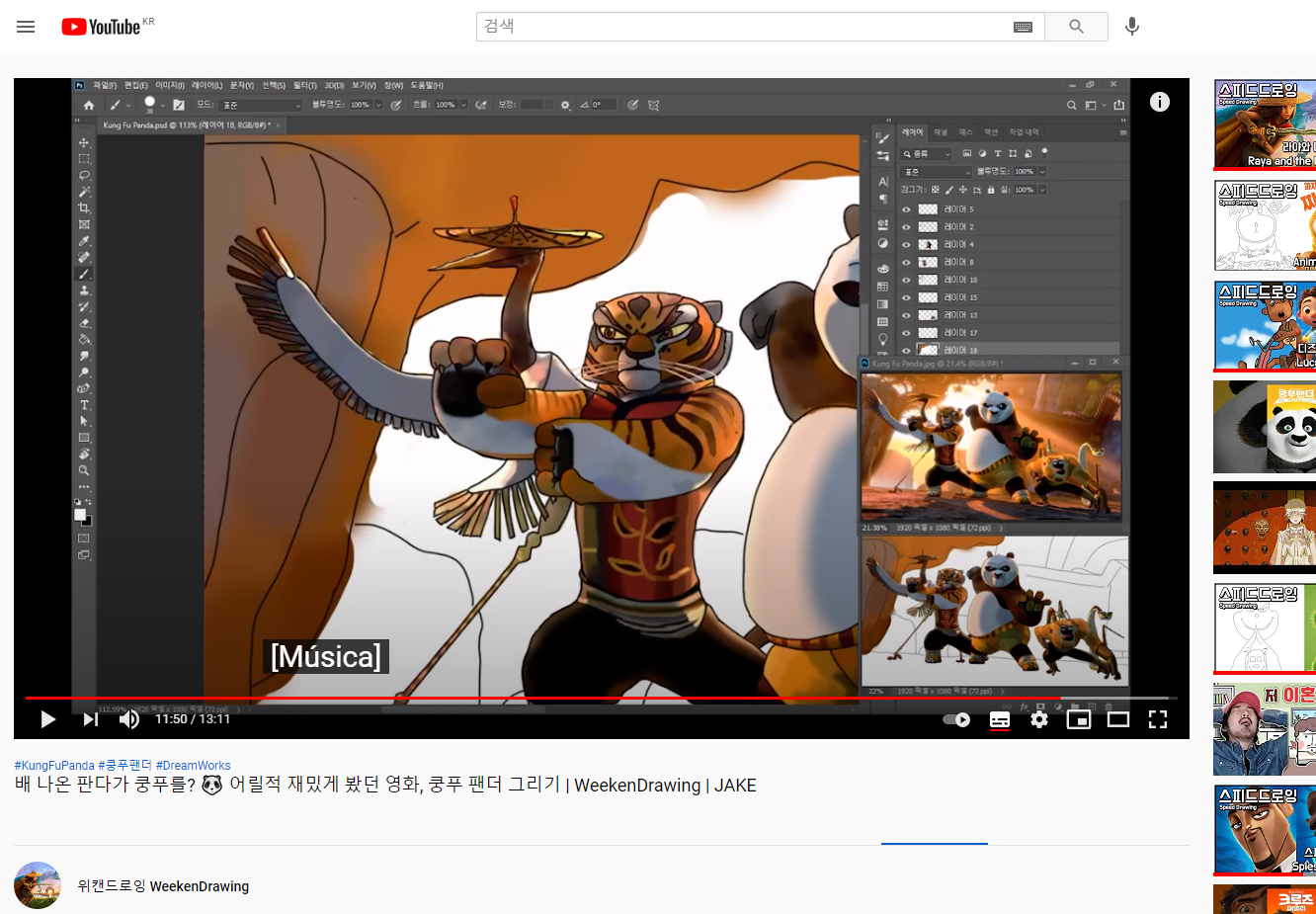Go to the YouTube home logo
The height and width of the screenshot is (914, 1316).
(x=101, y=27)
